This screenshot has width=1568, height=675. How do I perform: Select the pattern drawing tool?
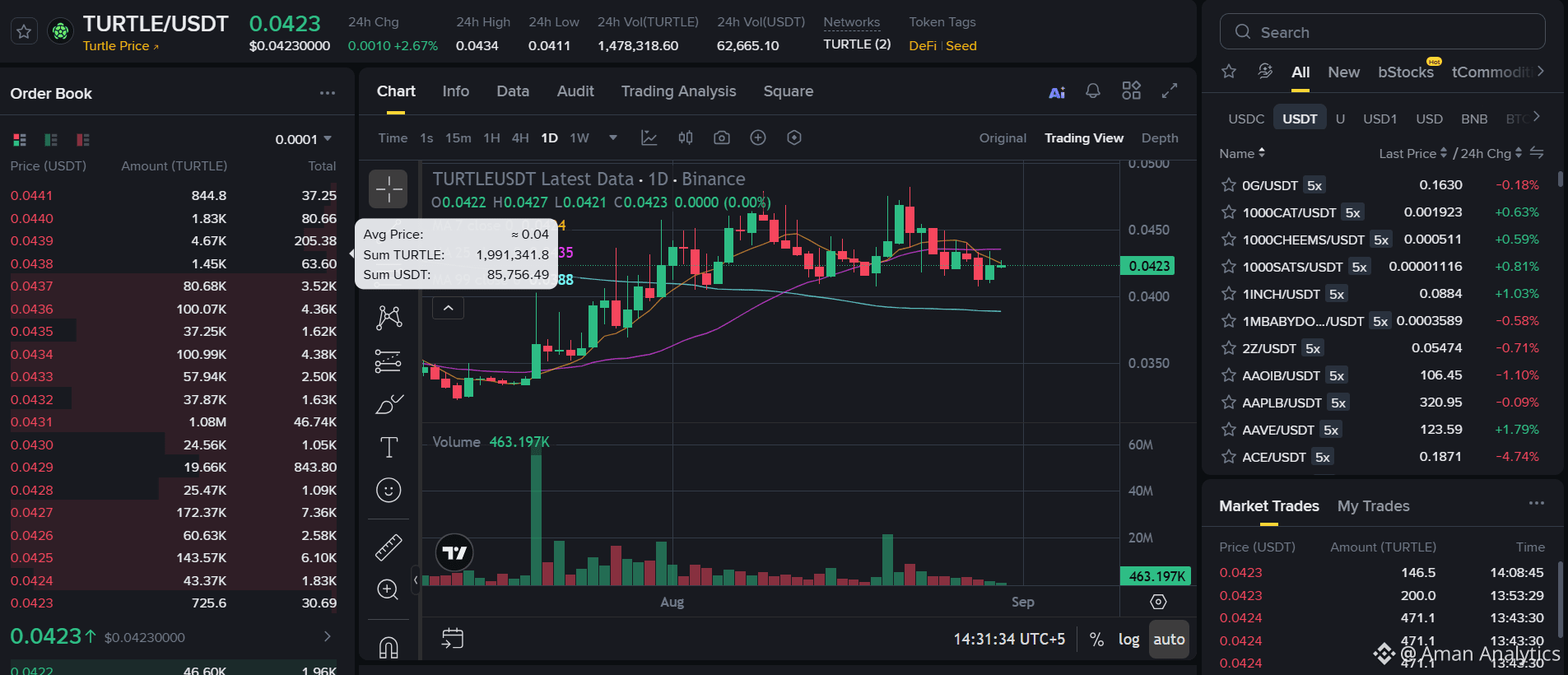(389, 317)
